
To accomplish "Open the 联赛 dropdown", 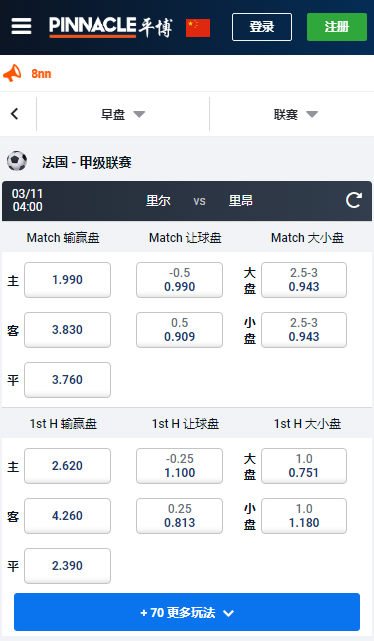I will pos(296,114).
